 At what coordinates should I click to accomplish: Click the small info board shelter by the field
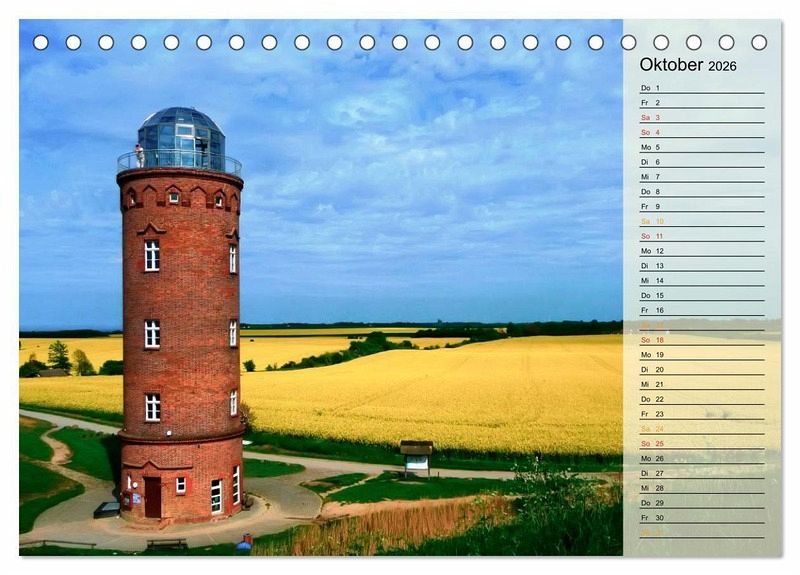(x=416, y=457)
